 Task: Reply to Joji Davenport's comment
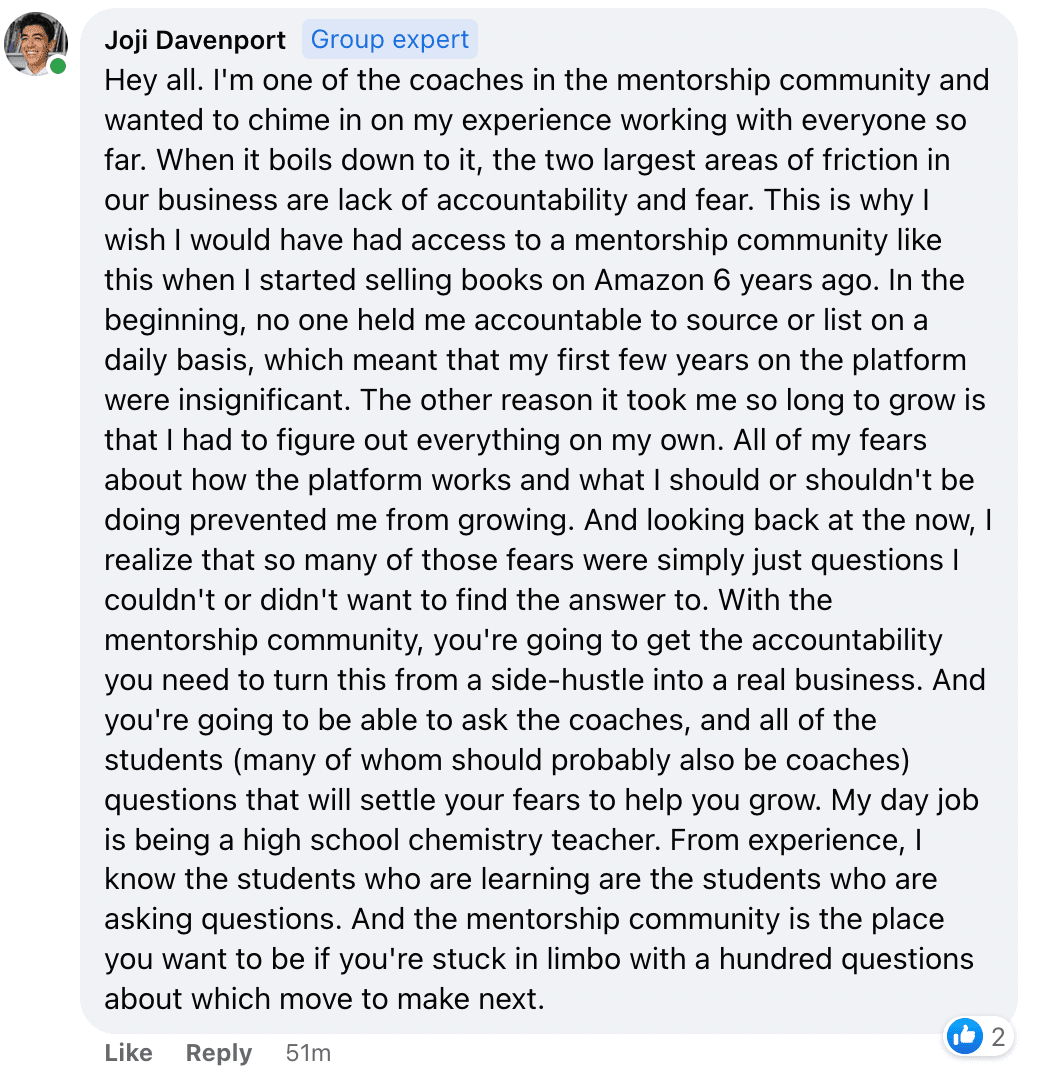[x=219, y=1053]
